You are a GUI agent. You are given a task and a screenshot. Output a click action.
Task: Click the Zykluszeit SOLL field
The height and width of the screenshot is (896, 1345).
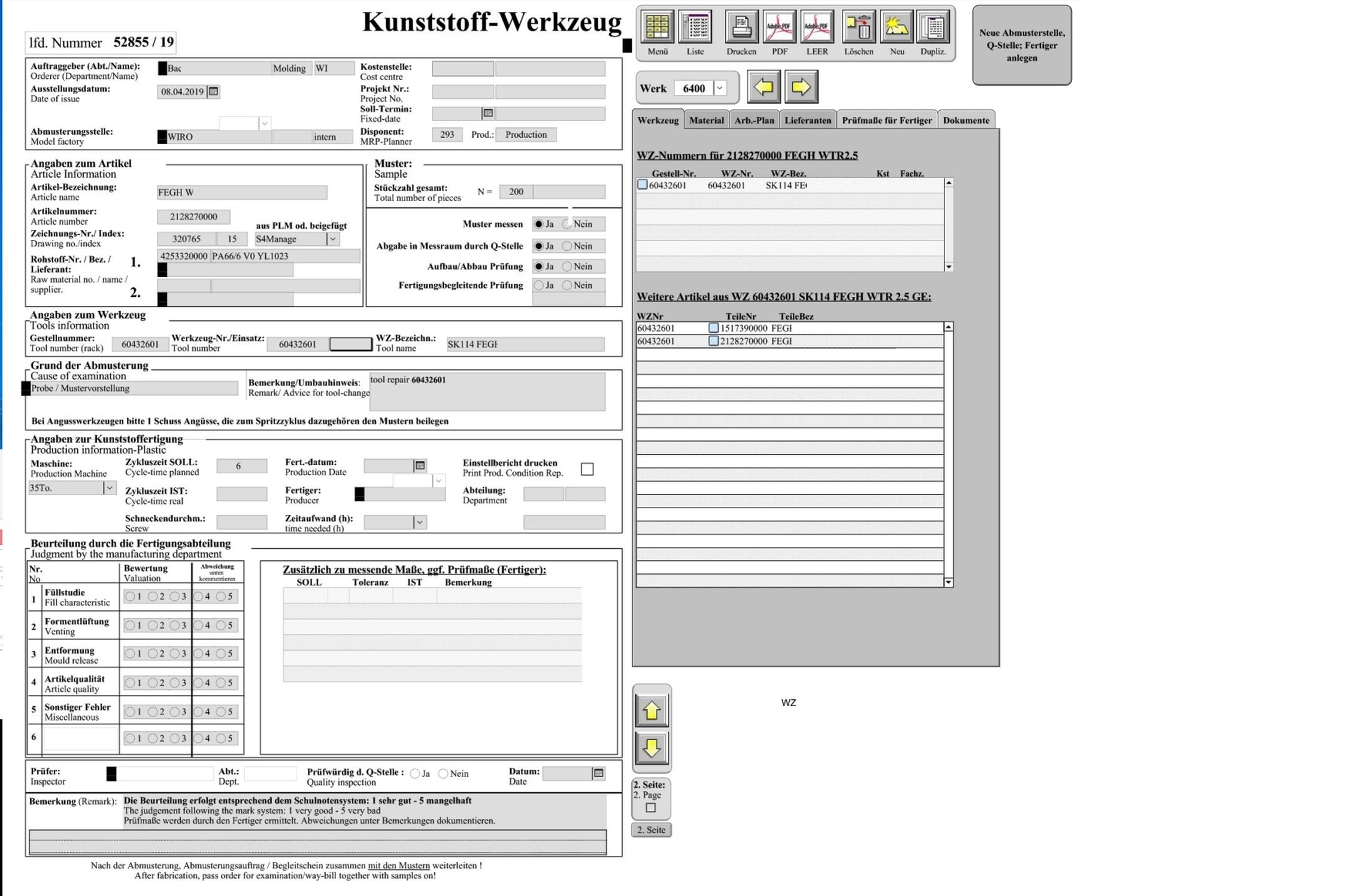click(x=241, y=466)
